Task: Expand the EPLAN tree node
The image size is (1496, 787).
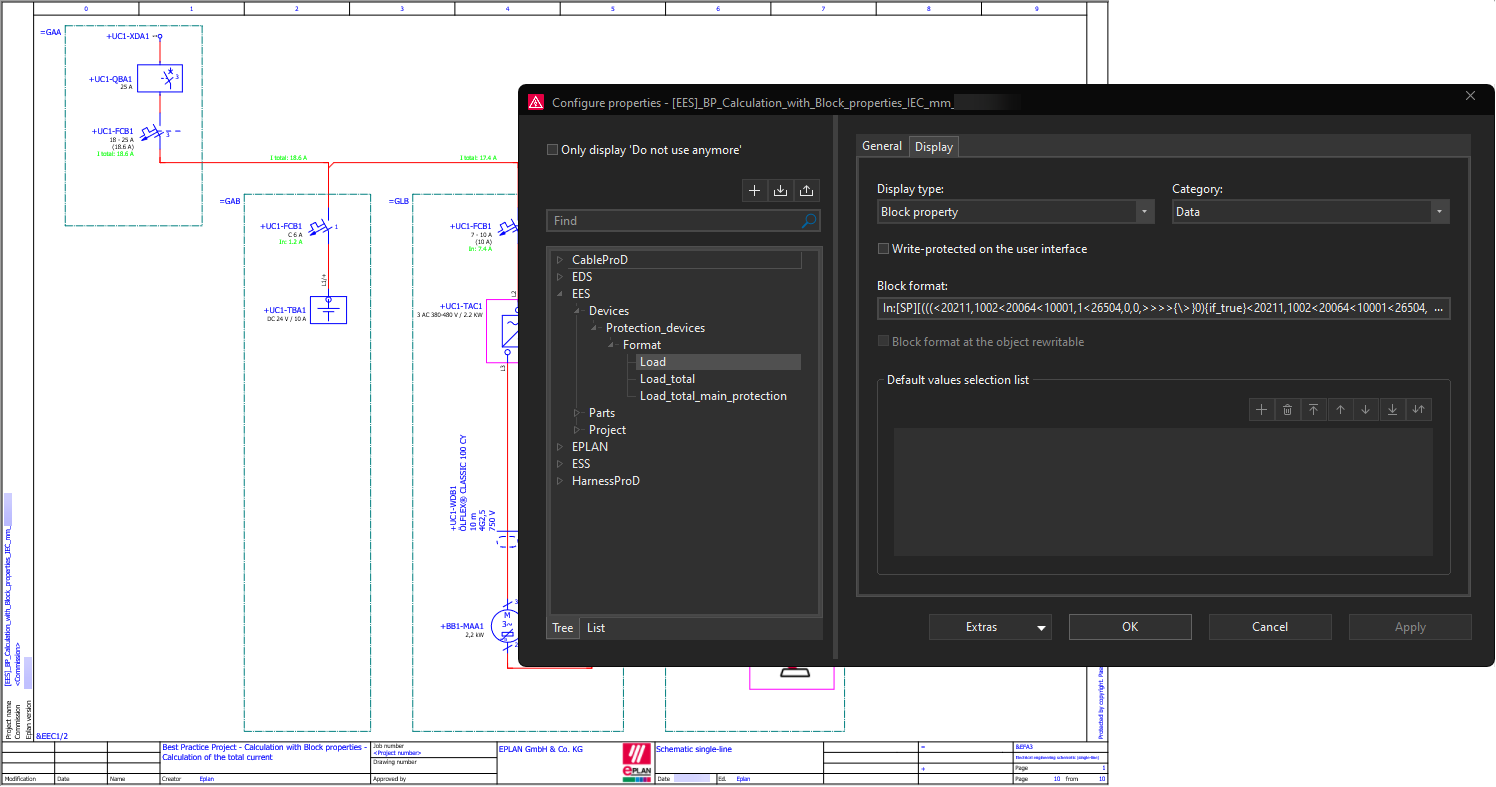Action: 560,446
